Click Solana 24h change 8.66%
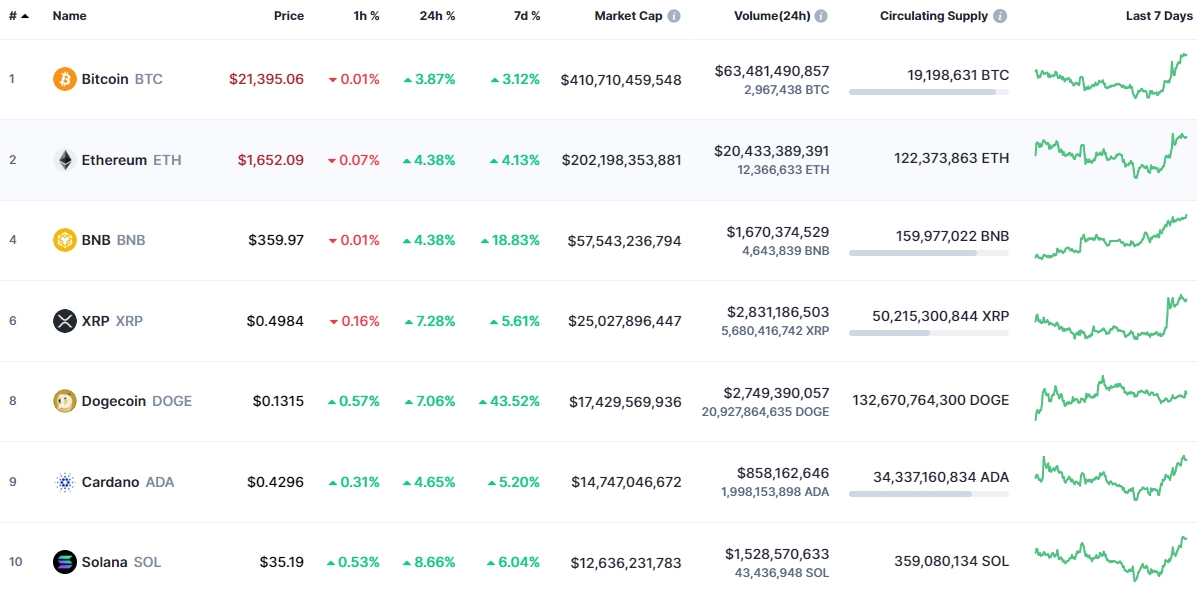Viewport: 1197px width, 596px height. pyautogui.click(x=430, y=562)
